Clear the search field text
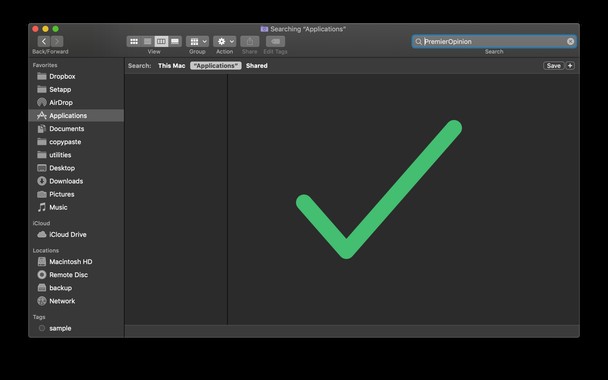The width and height of the screenshot is (608, 380). pyautogui.click(x=570, y=41)
